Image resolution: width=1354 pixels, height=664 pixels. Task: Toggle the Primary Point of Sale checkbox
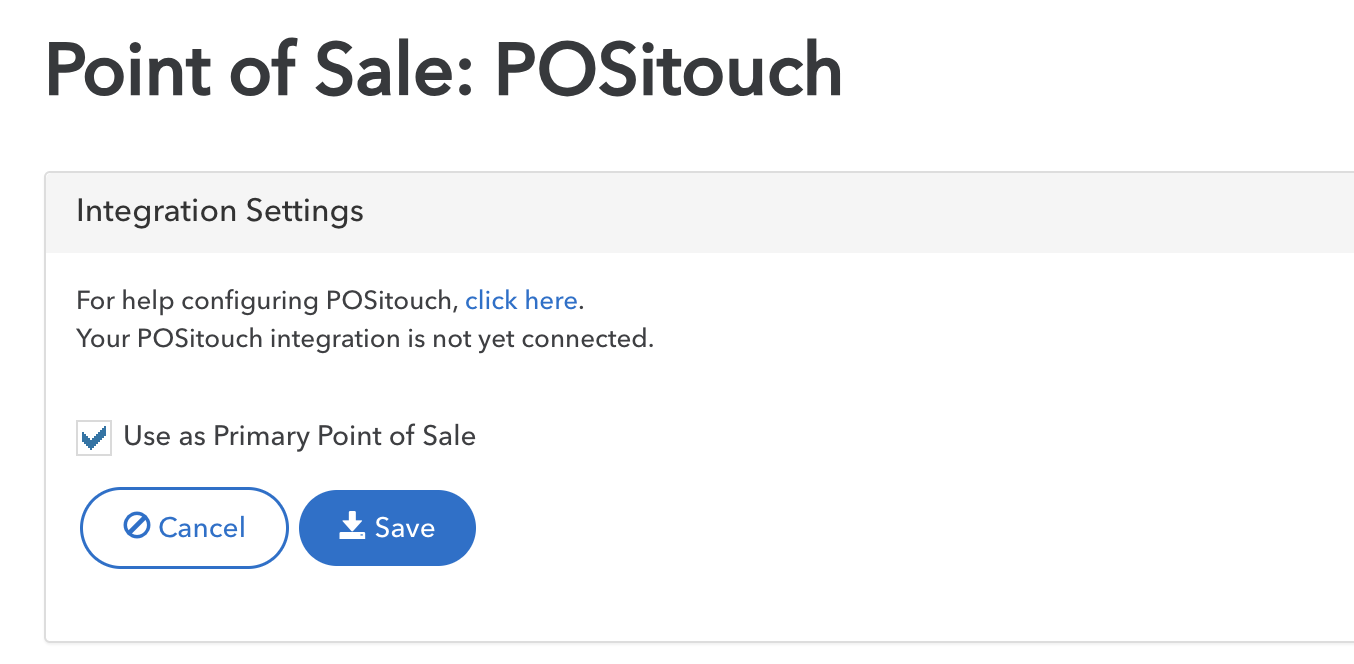[x=94, y=438]
